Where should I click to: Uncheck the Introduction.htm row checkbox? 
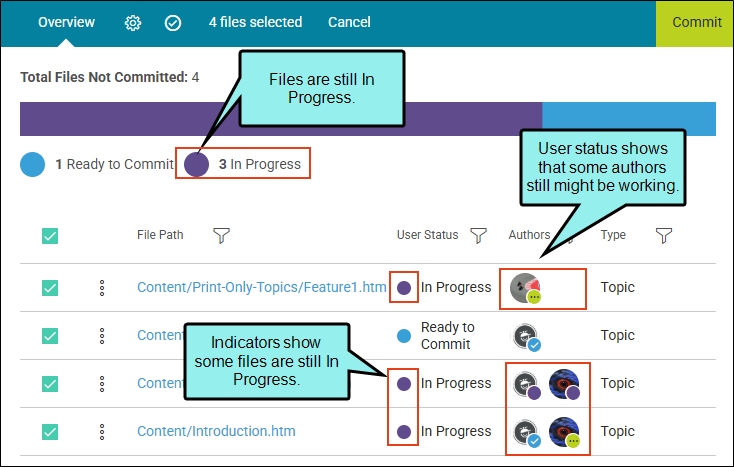click(x=50, y=431)
